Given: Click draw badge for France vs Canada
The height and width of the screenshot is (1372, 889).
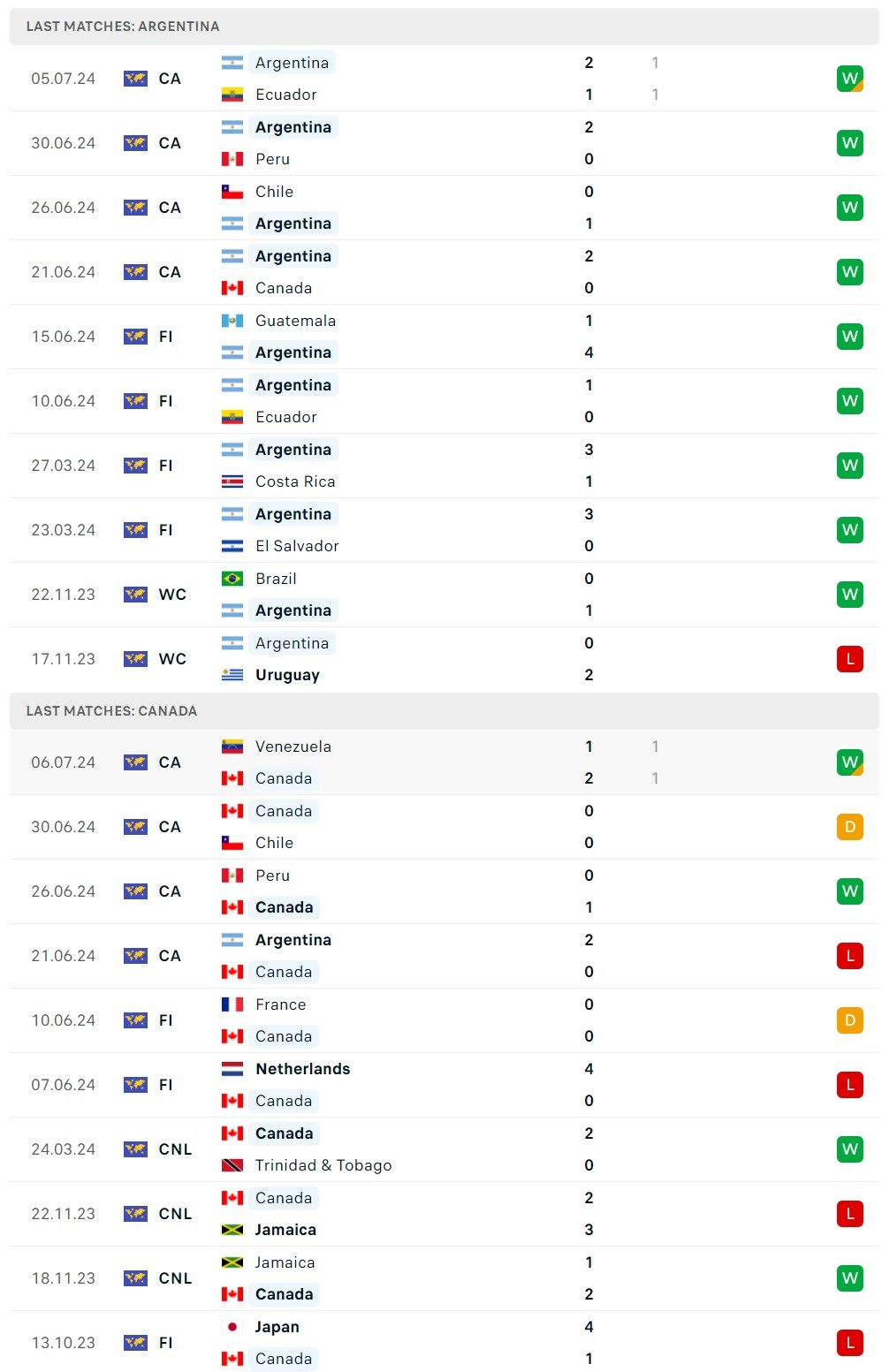Looking at the screenshot, I should 849,1020.
